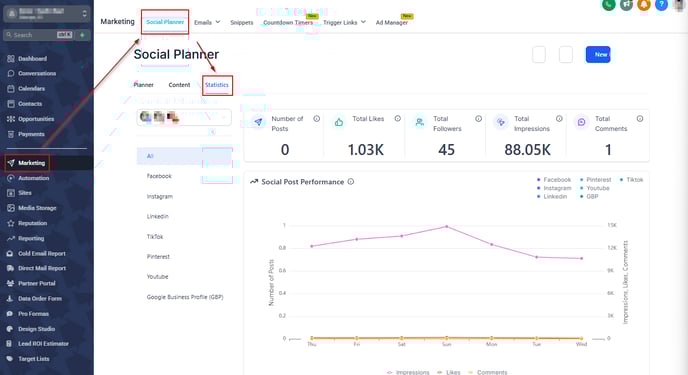Open the social accounts selector dropdown

[184, 118]
